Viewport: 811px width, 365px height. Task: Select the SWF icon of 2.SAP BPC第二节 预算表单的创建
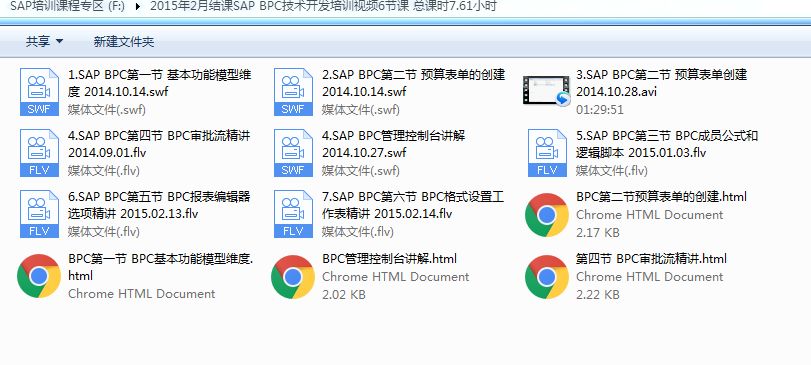293,92
